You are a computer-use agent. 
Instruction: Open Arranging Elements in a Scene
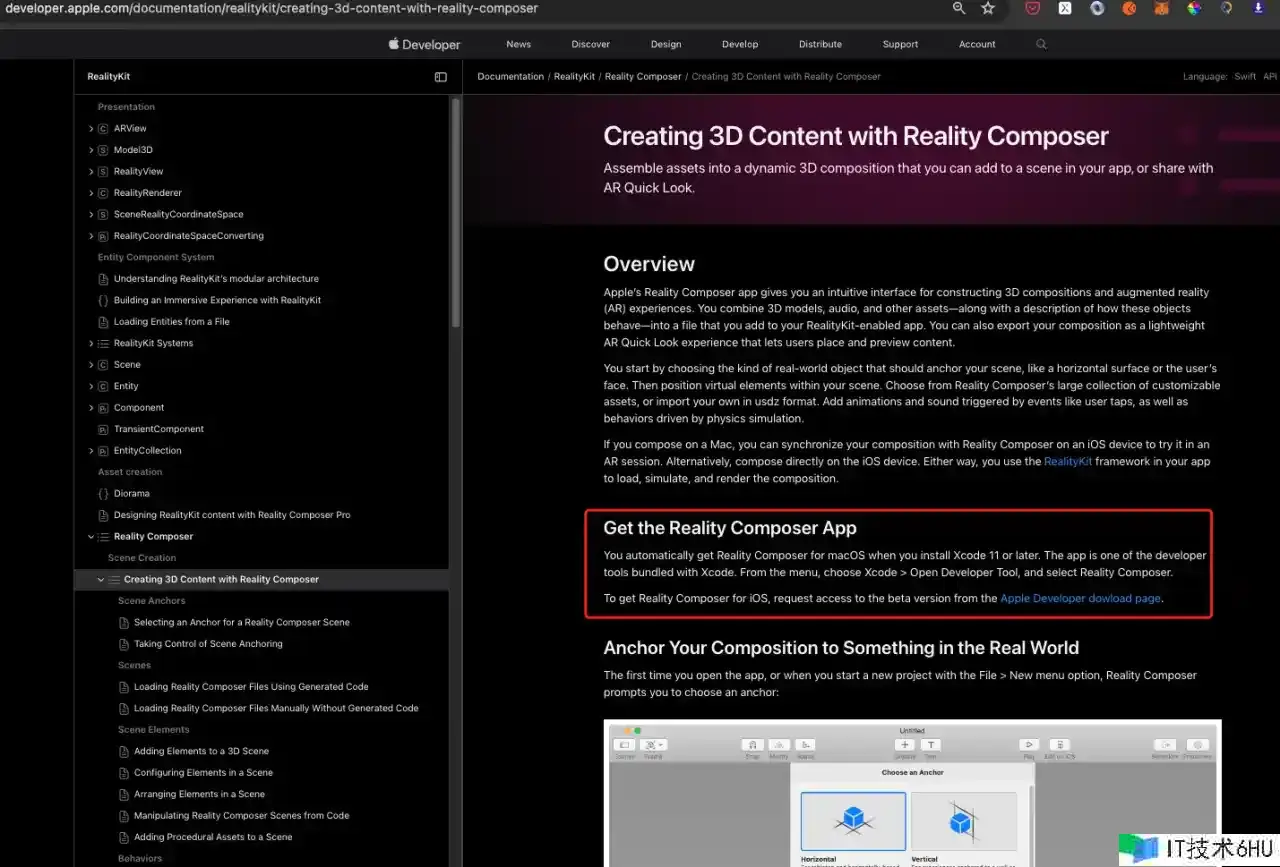pos(199,794)
